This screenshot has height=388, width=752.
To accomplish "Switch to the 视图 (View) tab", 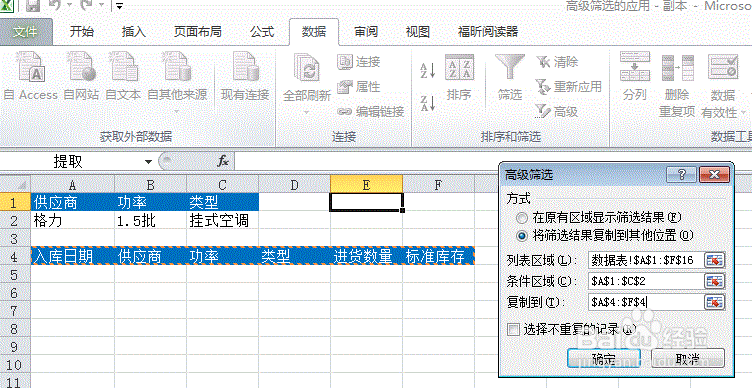I will point(418,32).
